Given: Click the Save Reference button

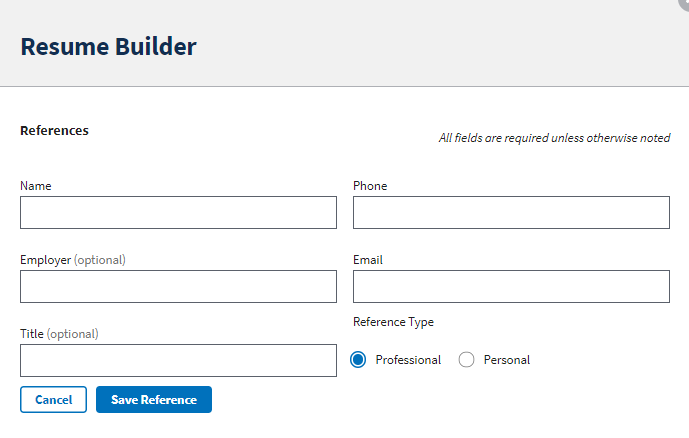Looking at the screenshot, I should pos(154,400).
